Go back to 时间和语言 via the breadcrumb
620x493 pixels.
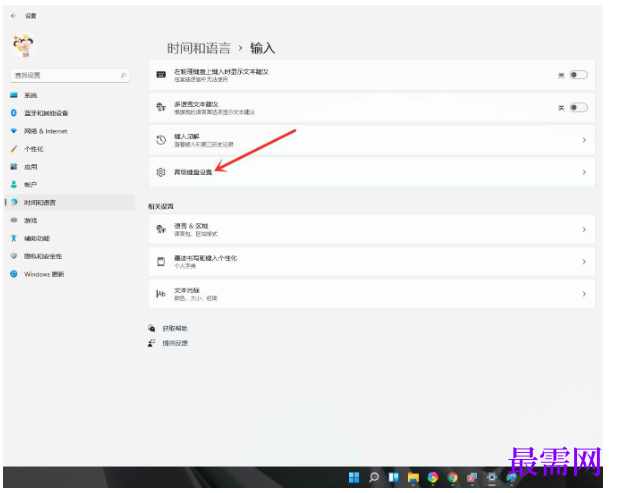198,49
